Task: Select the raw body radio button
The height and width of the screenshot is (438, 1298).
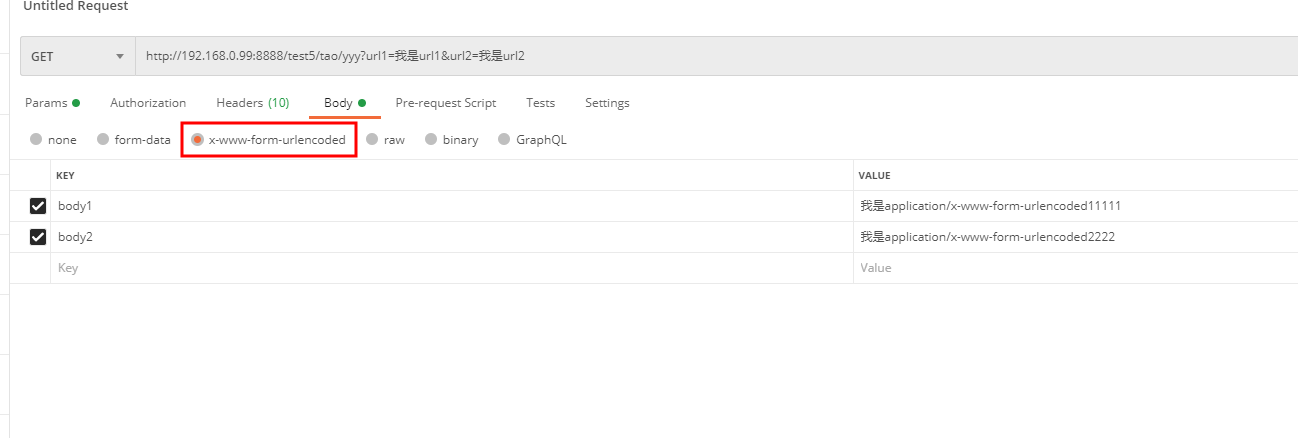Action: (372, 140)
